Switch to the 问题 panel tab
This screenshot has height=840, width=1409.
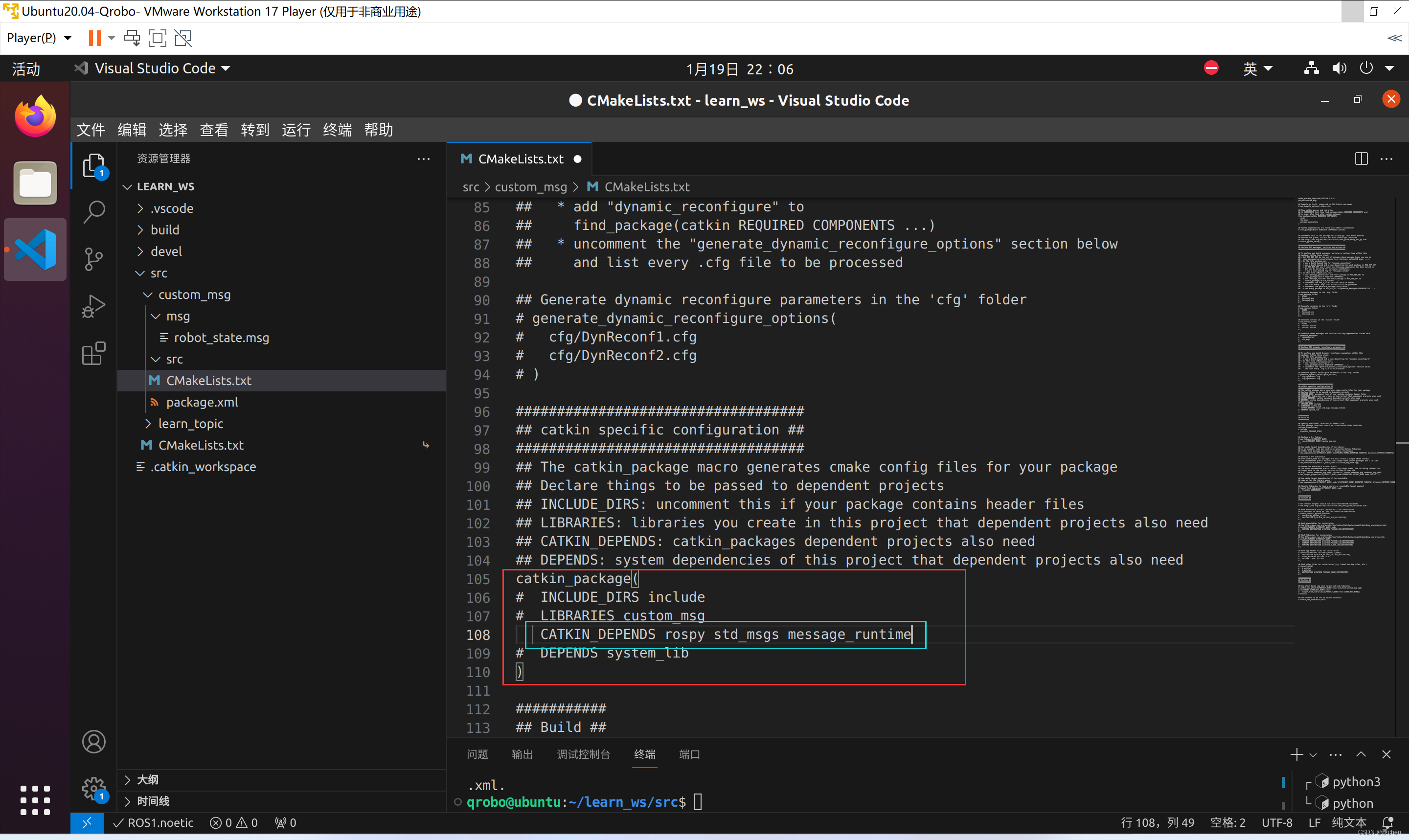pos(477,754)
